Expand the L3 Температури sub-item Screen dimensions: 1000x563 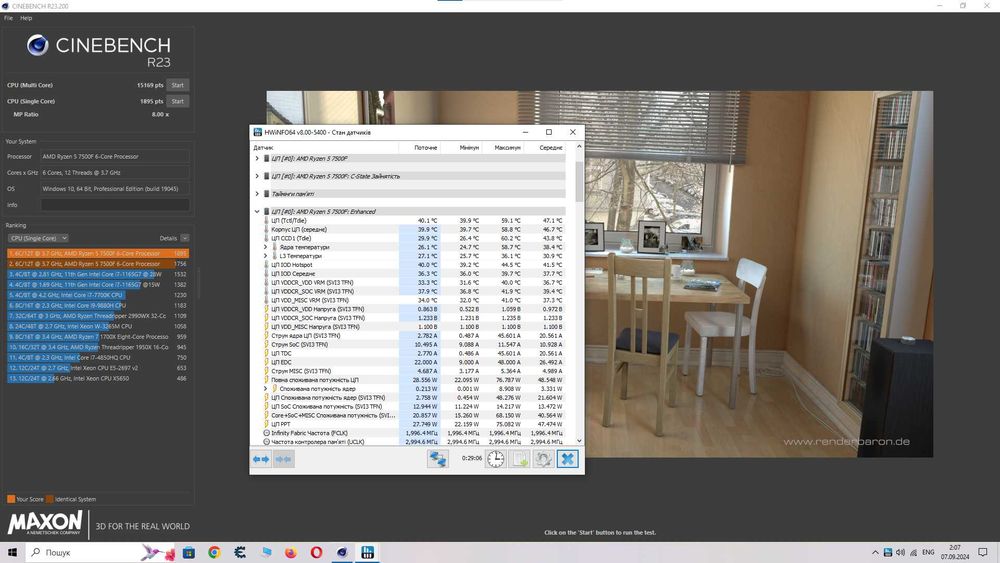pos(266,256)
